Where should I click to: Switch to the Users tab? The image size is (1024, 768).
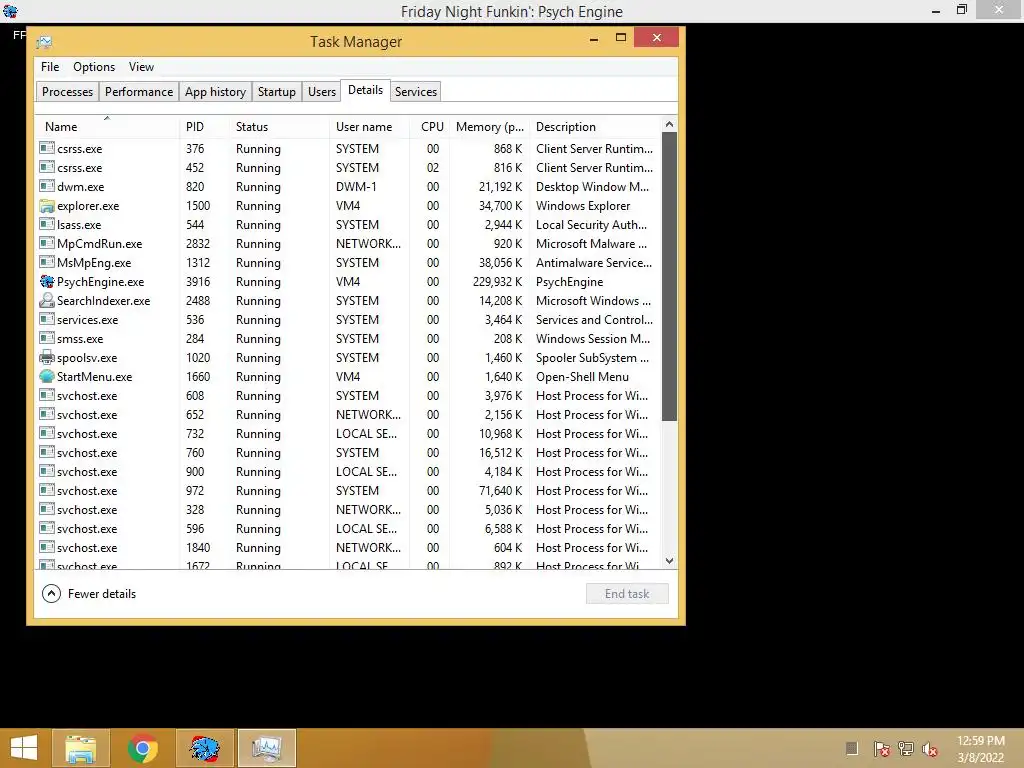pos(322,91)
